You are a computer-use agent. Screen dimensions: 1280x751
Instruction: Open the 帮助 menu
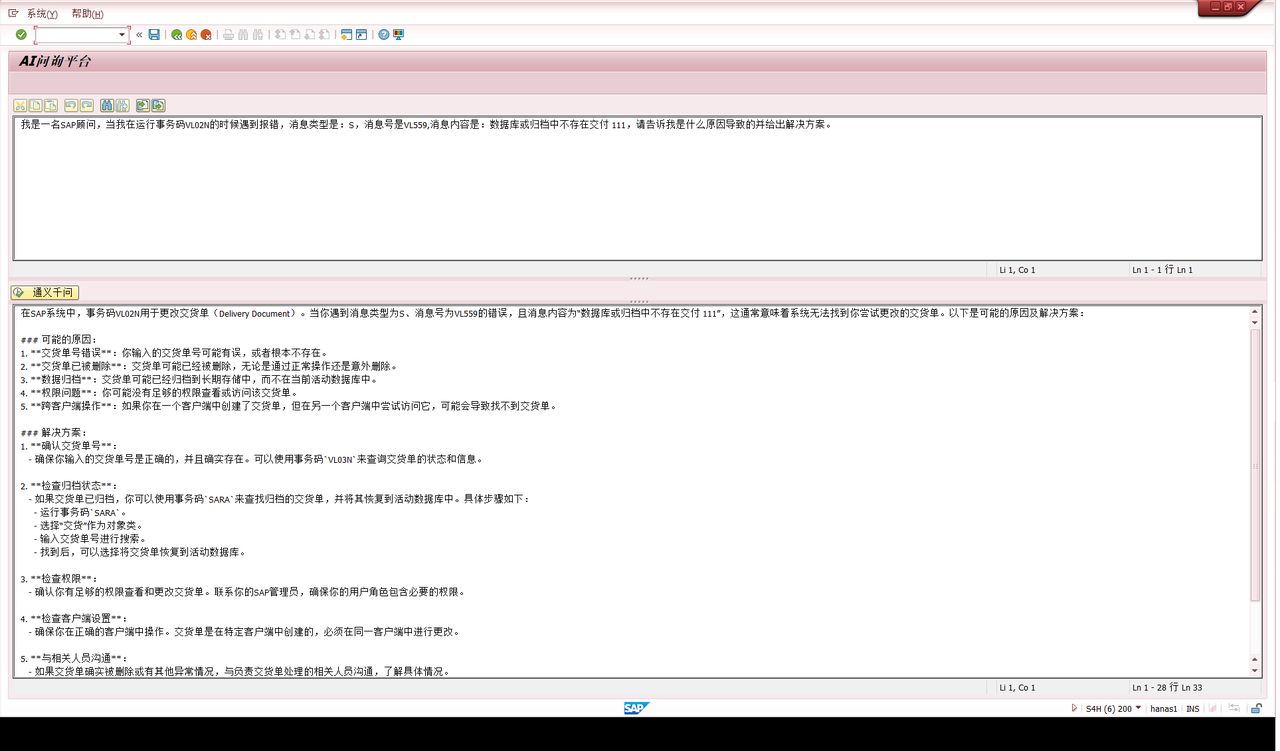(87, 13)
